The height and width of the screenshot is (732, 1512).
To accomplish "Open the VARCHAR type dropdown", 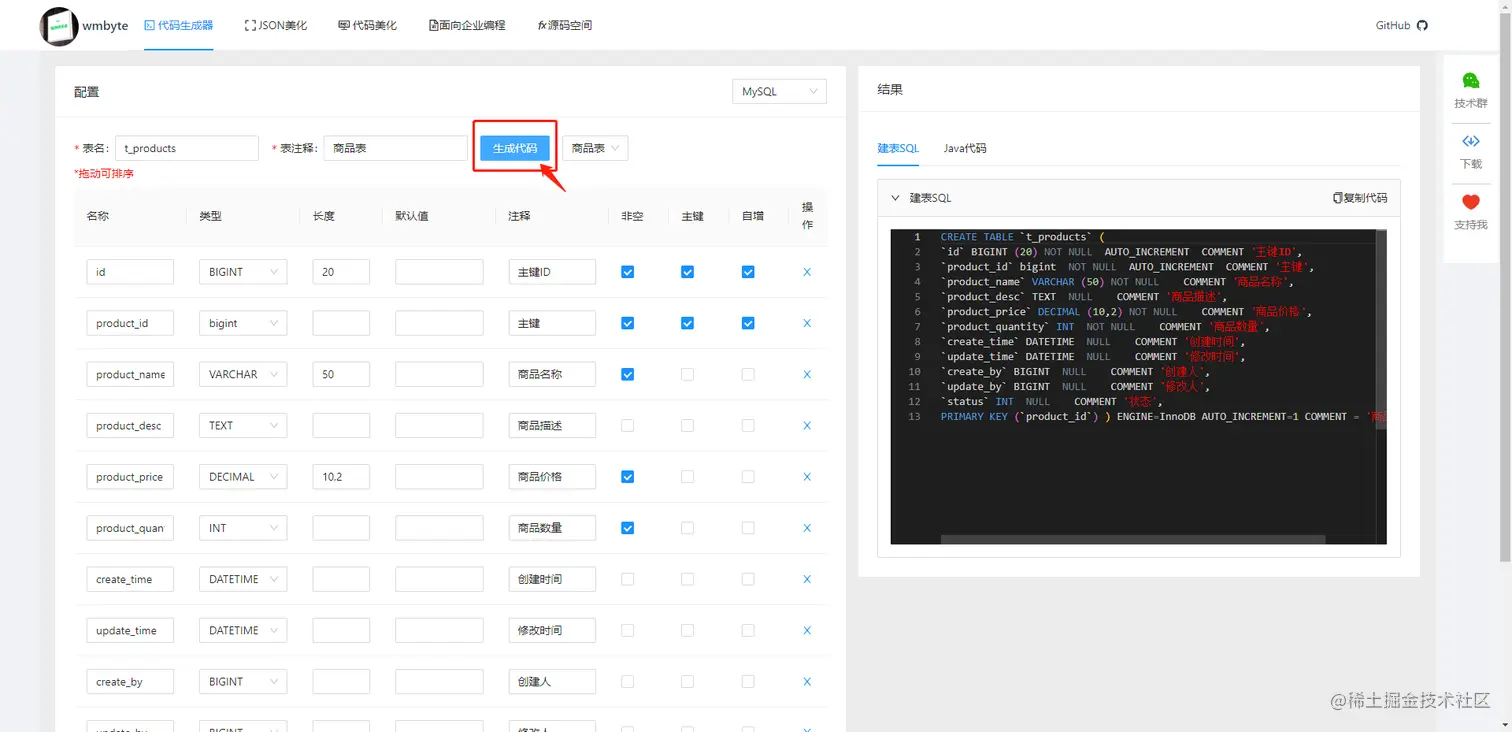I will click(243, 374).
